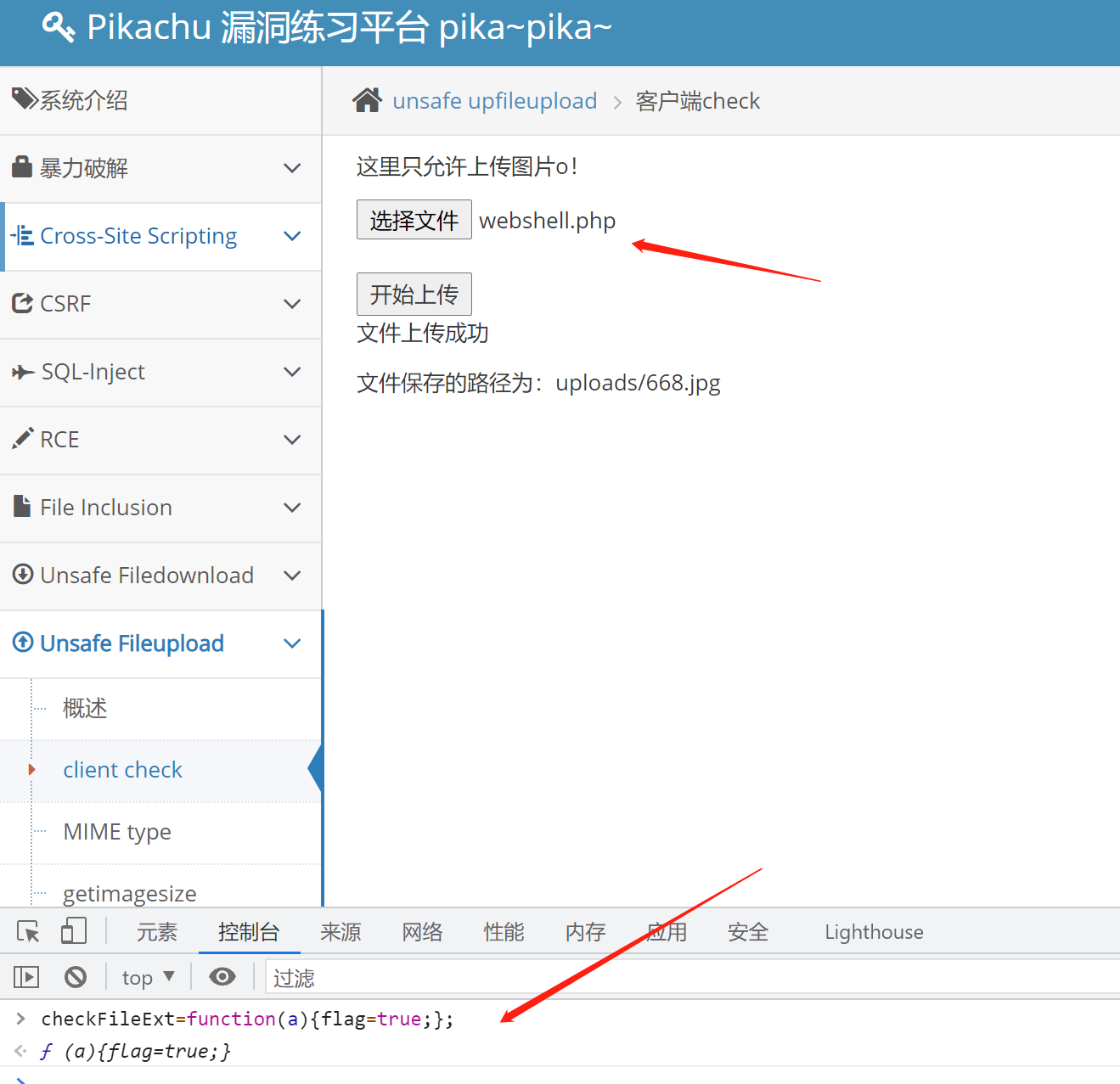The image size is (1120, 1084).
Task: Switch to the 元素 DevTools tab
Action: click(157, 931)
